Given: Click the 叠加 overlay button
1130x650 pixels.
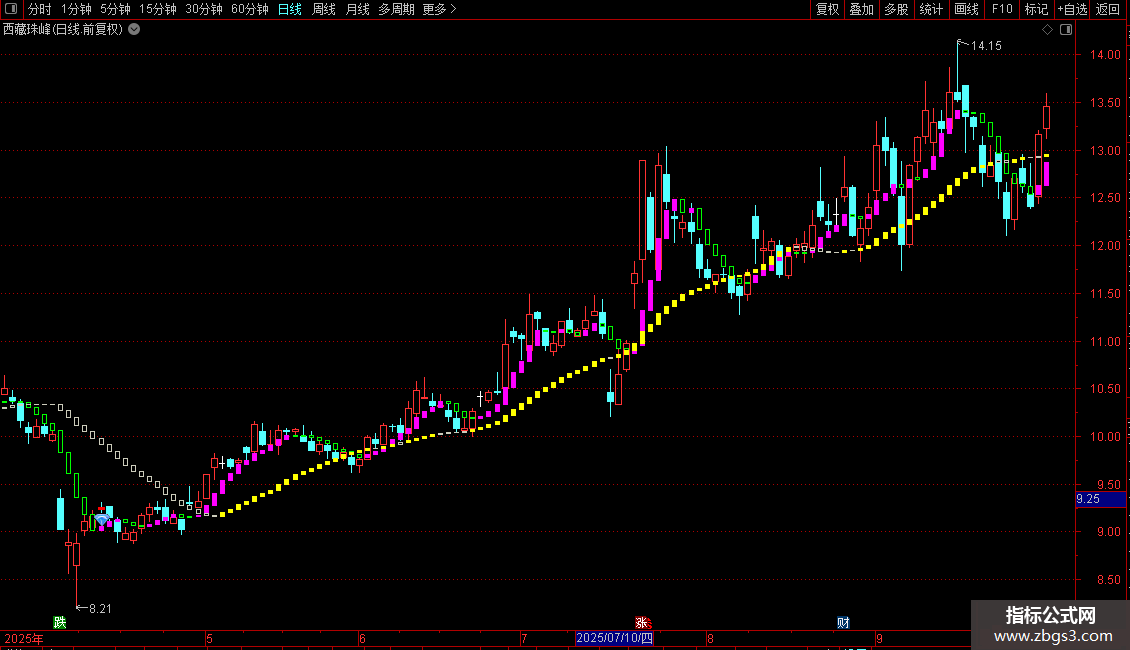Looking at the screenshot, I should (x=861, y=9).
